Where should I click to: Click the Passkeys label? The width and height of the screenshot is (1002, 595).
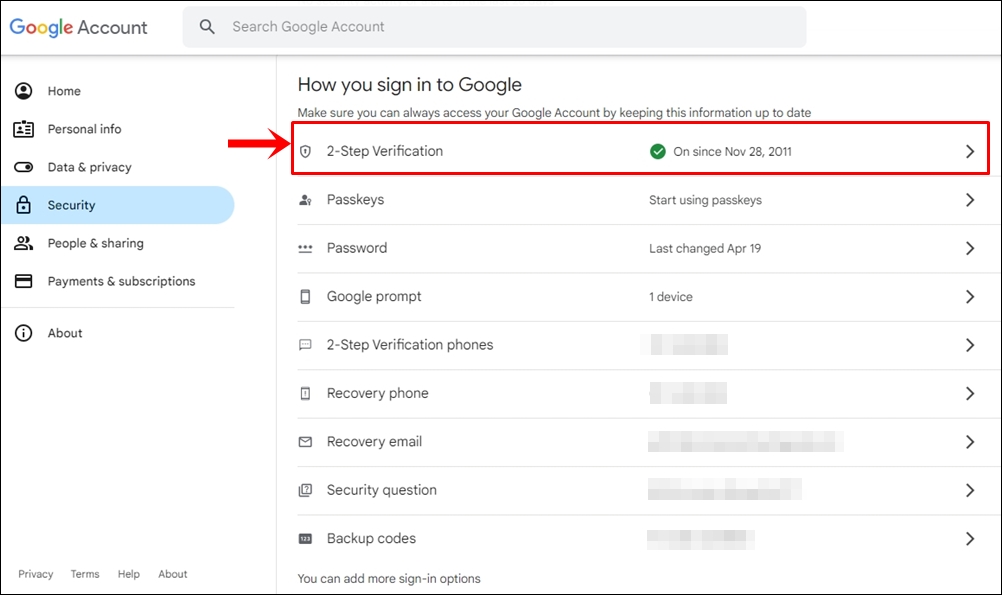coord(355,200)
